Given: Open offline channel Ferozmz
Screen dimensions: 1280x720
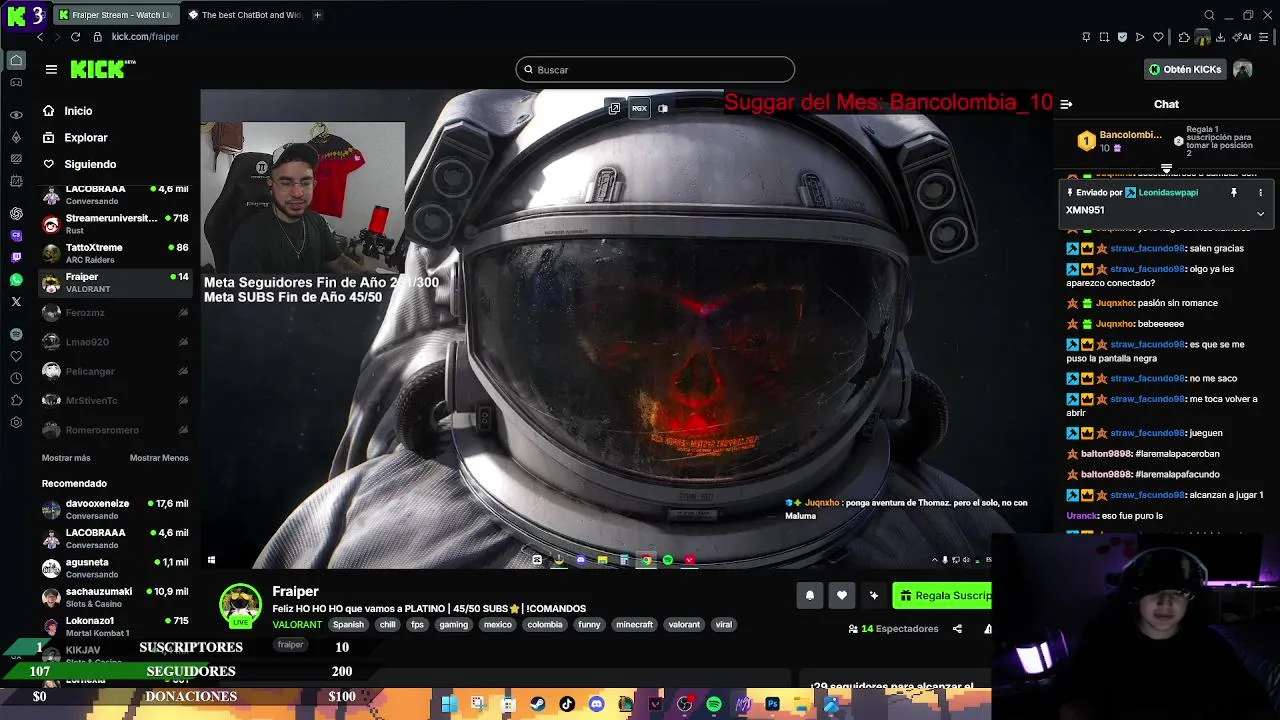Looking at the screenshot, I should 115,313.
